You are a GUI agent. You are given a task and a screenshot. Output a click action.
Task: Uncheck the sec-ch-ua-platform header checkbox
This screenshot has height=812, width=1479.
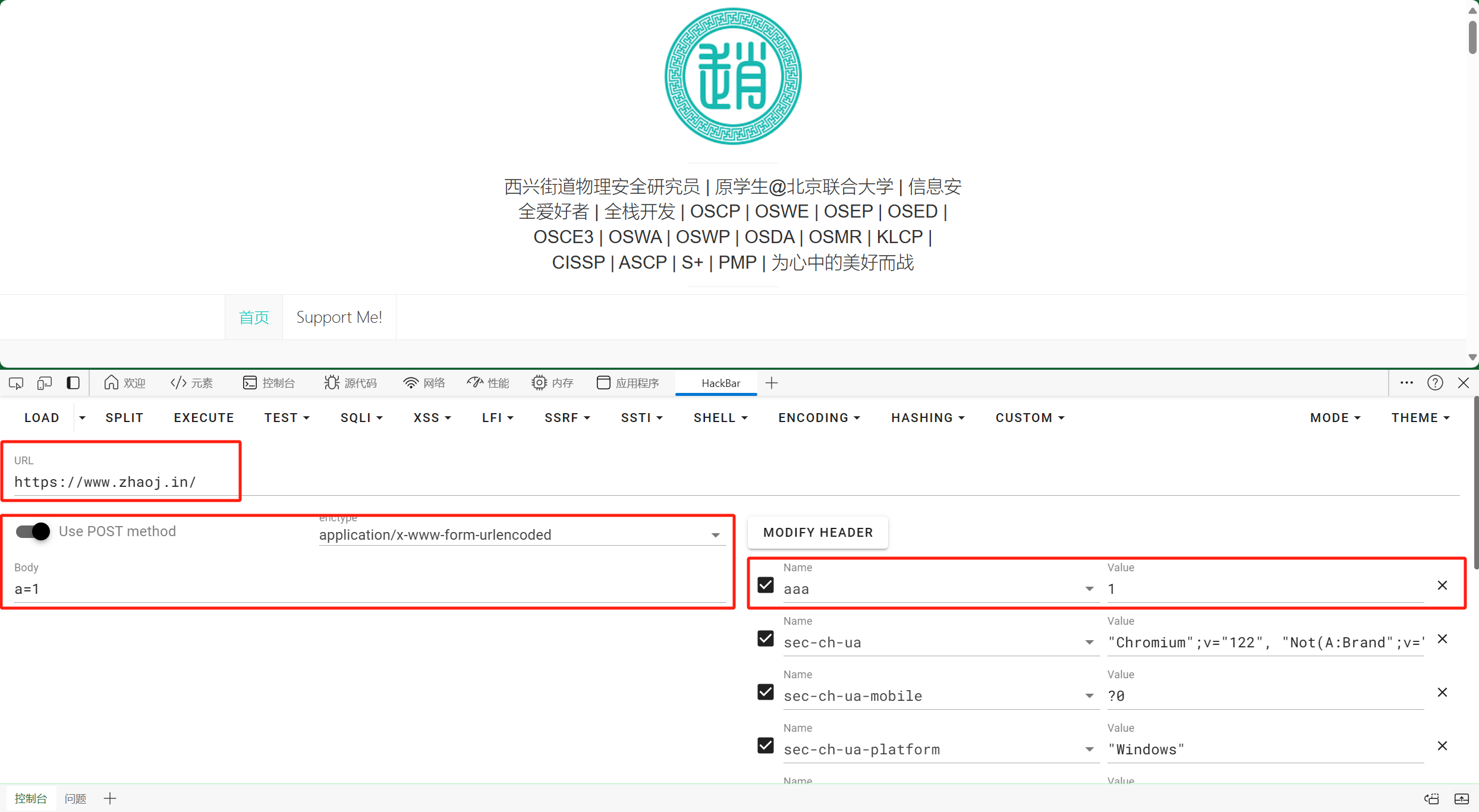(766, 745)
